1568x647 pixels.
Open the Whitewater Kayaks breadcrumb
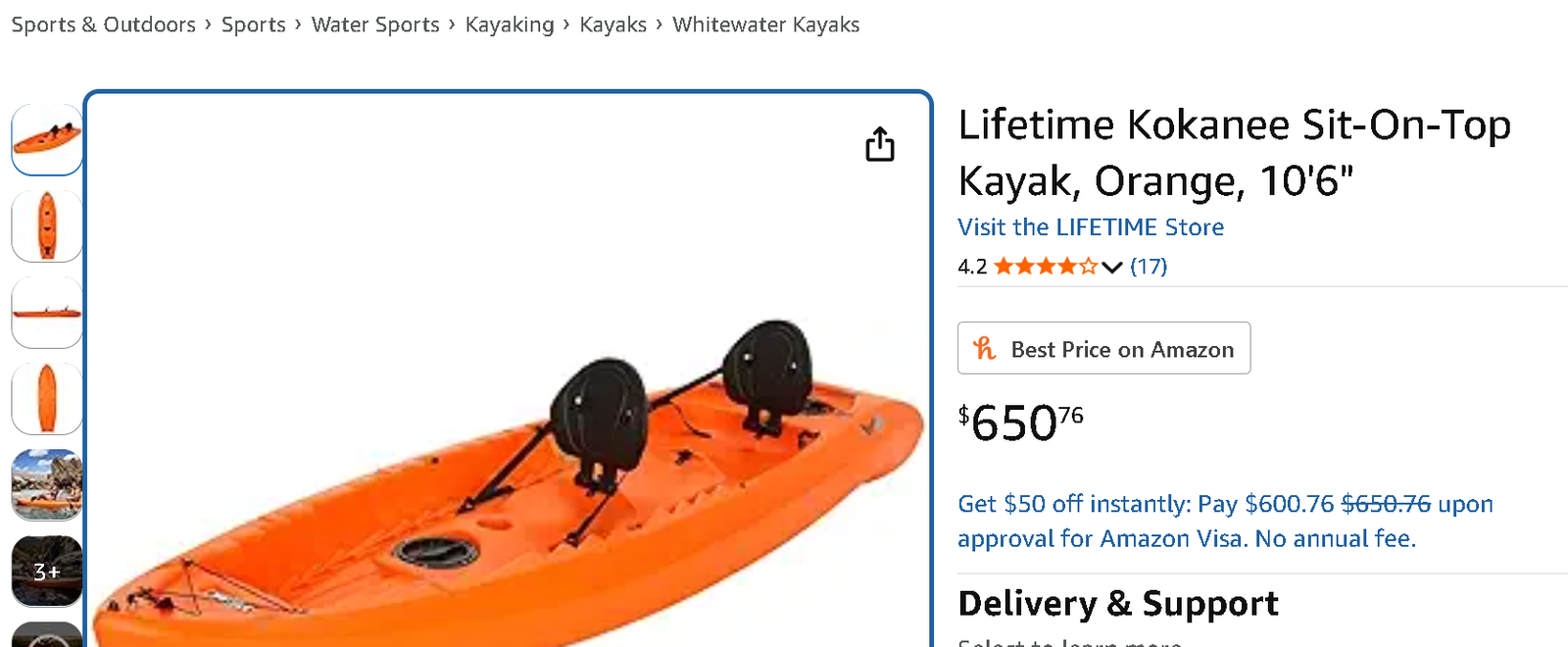tap(765, 25)
